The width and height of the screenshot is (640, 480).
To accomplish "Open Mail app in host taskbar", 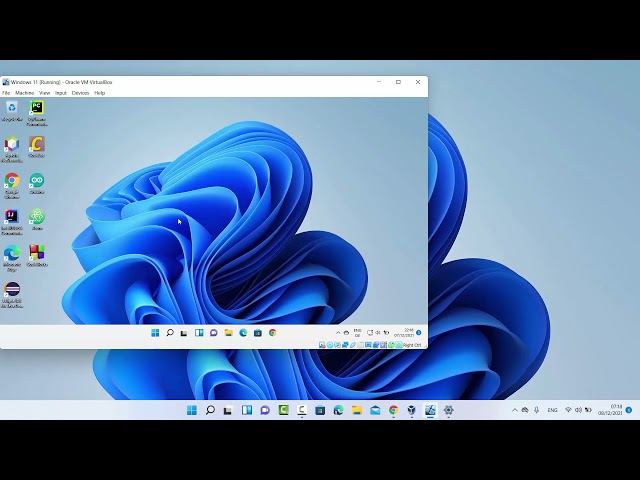I will tap(375, 410).
